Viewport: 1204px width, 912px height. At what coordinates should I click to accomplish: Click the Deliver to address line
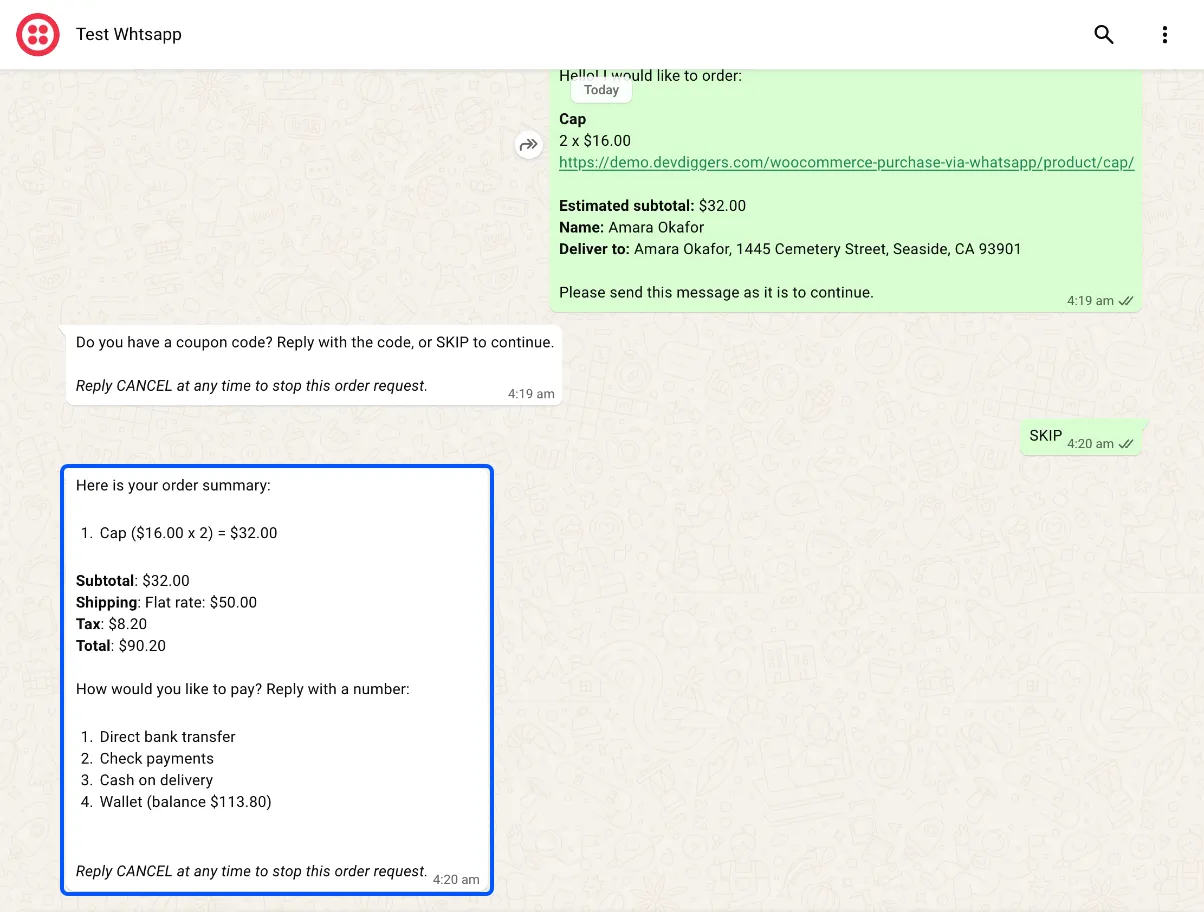click(790, 249)
